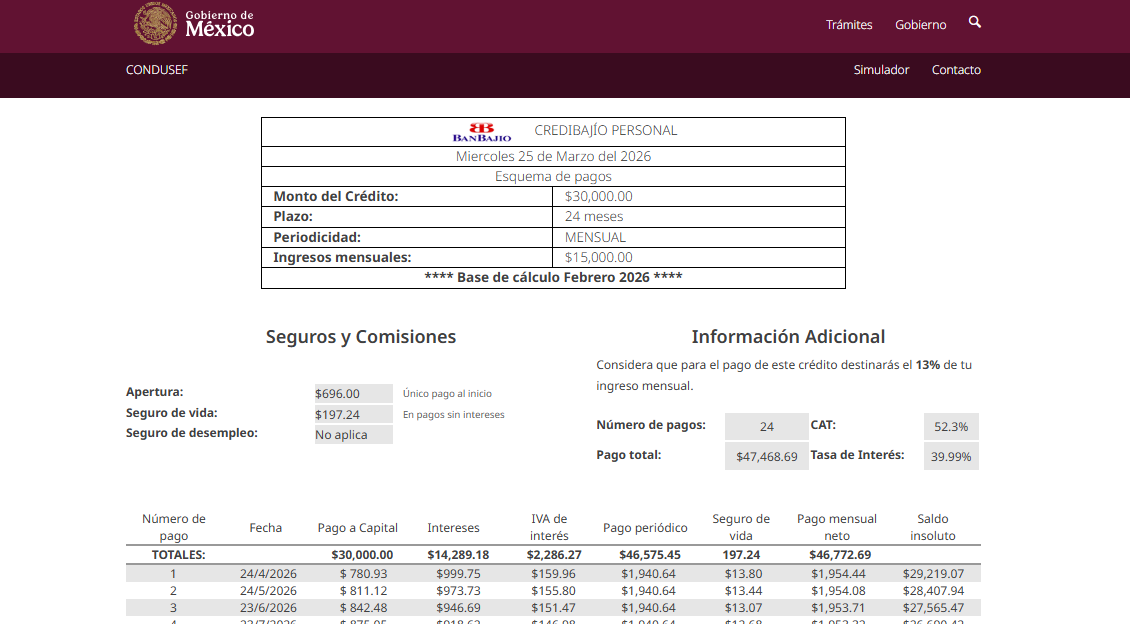
Task: Click the interest amount $973.73
Action: tap(458, 591)
